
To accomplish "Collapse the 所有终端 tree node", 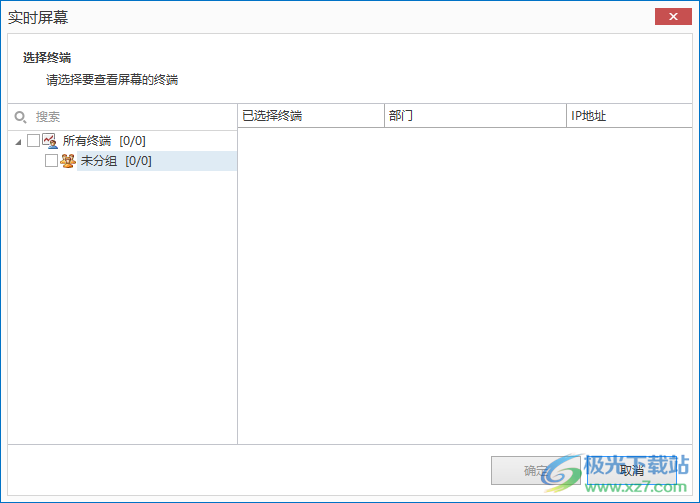I will click(18, 142).
